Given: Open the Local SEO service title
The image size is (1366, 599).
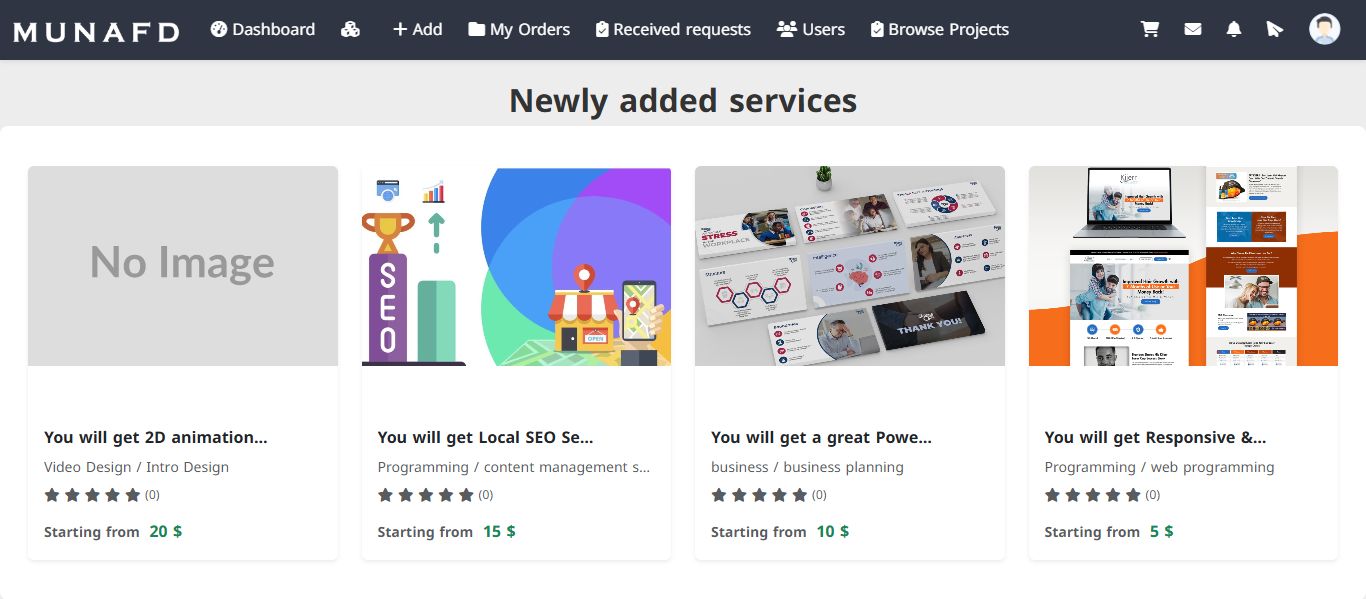Looking at the screenshot, I should [485, 437].
